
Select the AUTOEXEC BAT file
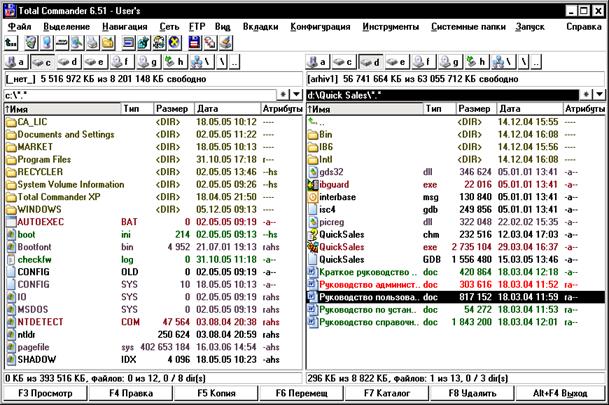(x=153, y=222)
